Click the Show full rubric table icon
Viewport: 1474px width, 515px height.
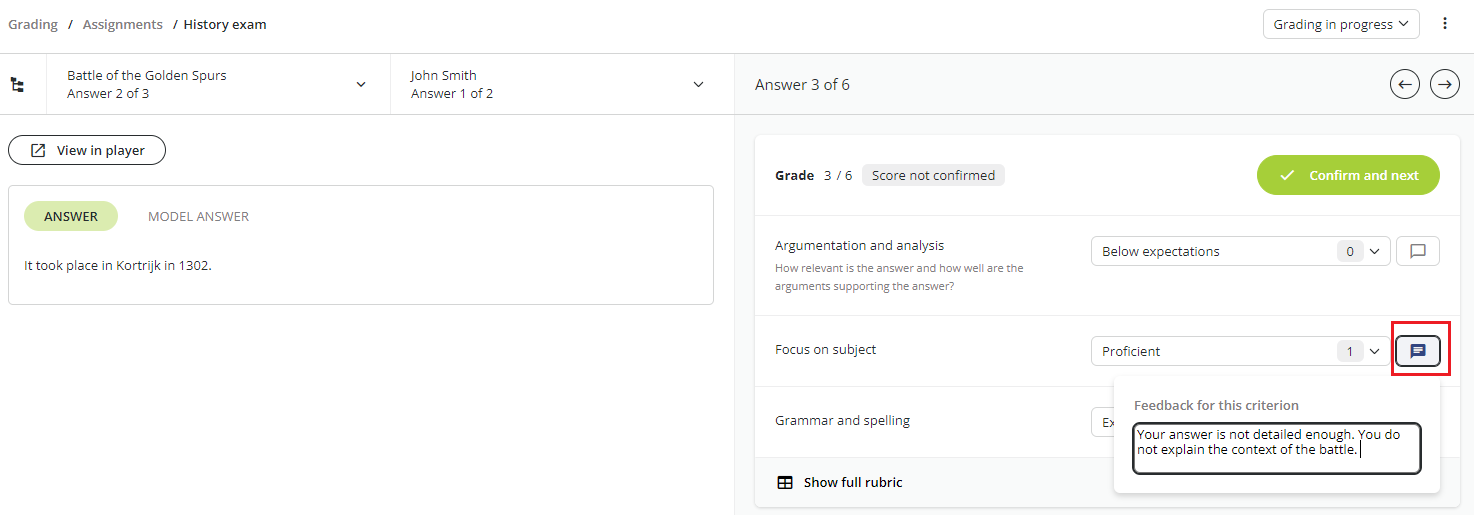785,482
